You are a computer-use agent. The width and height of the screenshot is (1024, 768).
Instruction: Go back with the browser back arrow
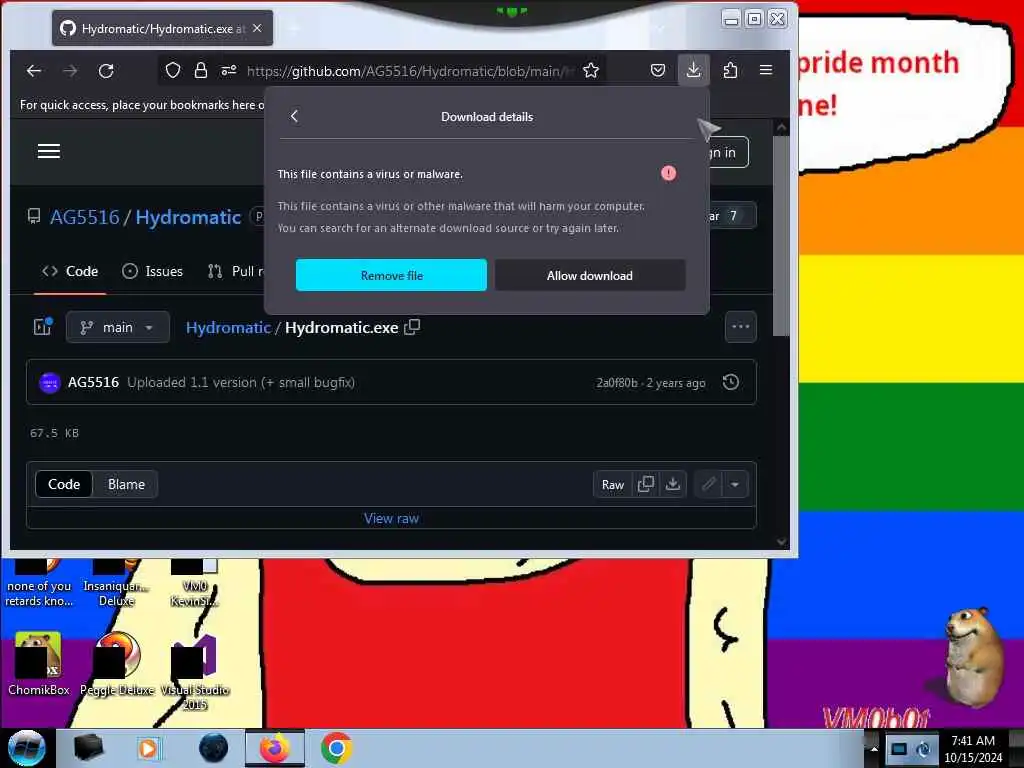tap(34, 71)
